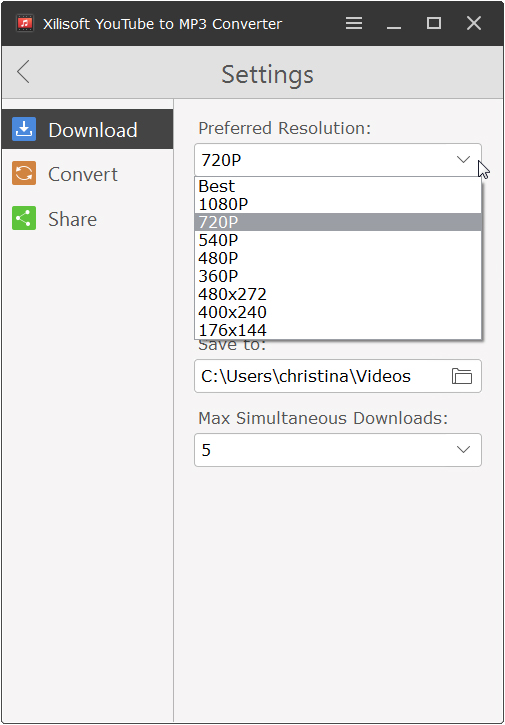Viewport: 505px width, 725px height.
Task: Choose 480P resolution option
Action: pos(338,258)
